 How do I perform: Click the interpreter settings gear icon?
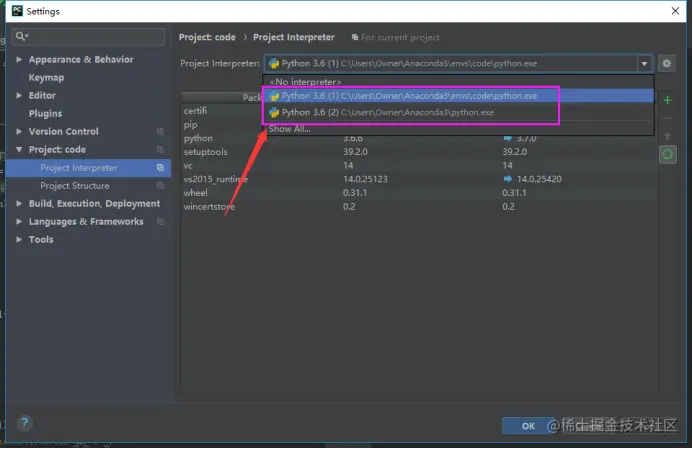666,64
